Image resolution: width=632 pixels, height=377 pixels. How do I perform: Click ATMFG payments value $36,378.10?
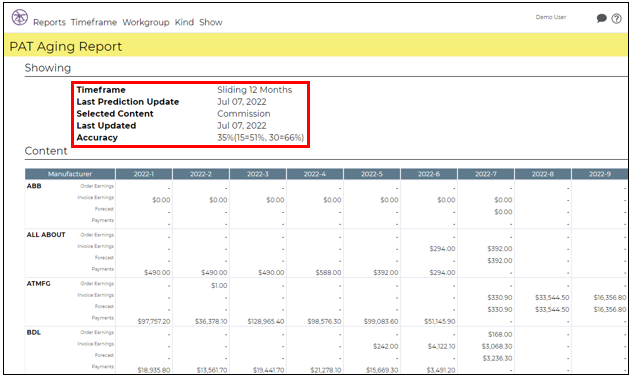[x=211, y=321]
